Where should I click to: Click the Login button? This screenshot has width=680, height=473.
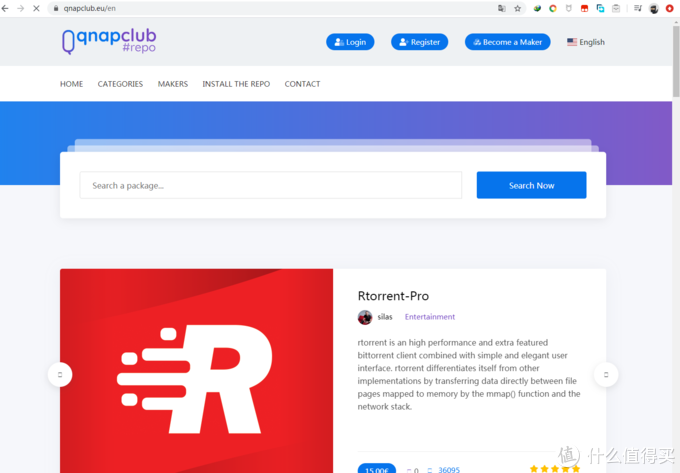(x=350, y=42)
